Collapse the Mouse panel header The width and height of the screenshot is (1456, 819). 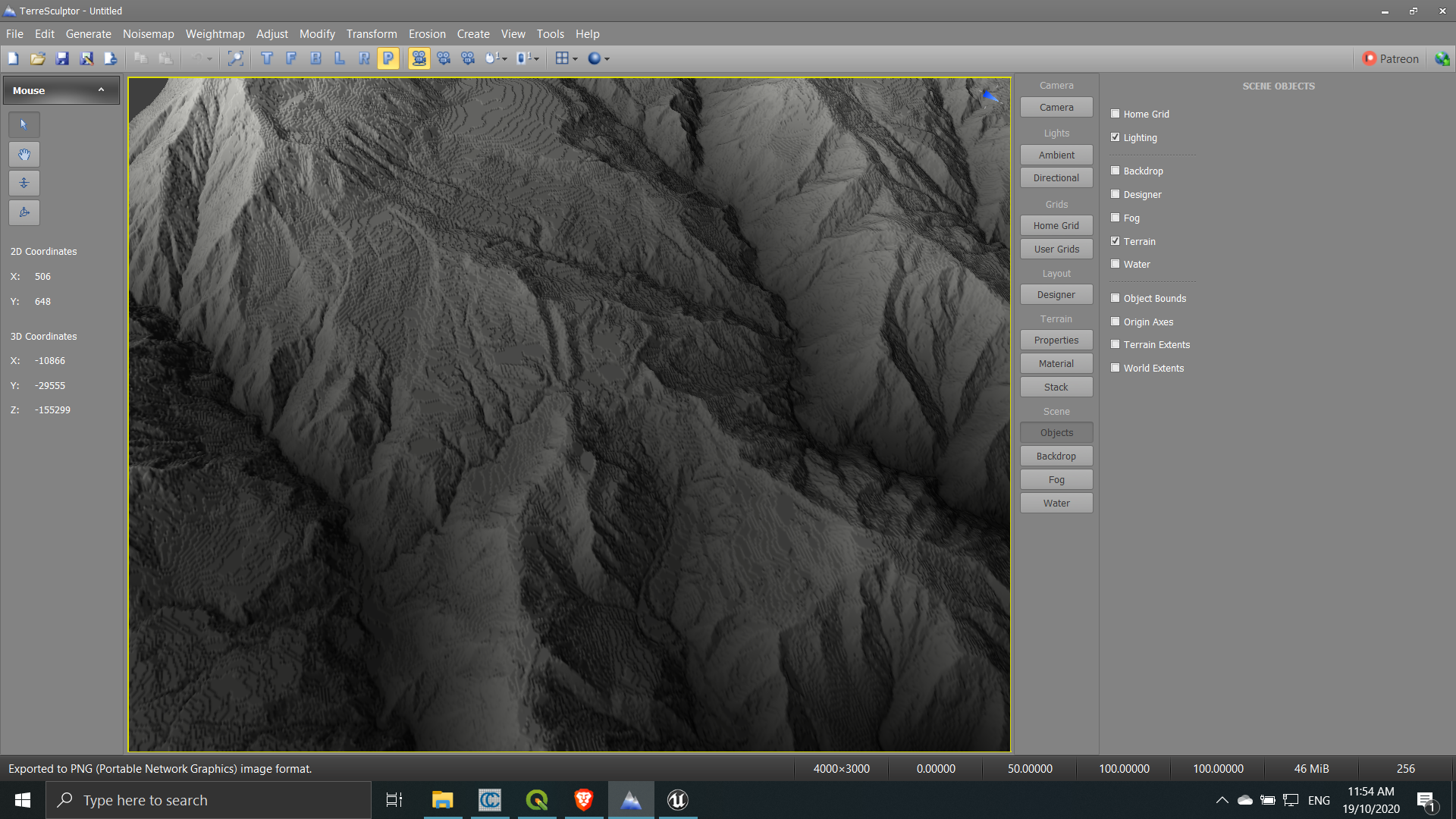point(101,89)
